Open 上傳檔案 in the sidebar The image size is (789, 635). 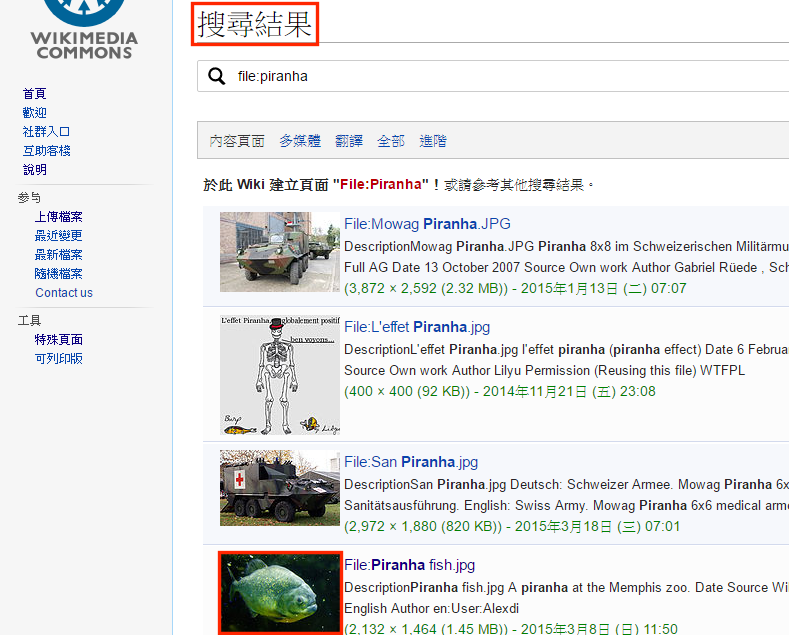[x=58, y=216]
